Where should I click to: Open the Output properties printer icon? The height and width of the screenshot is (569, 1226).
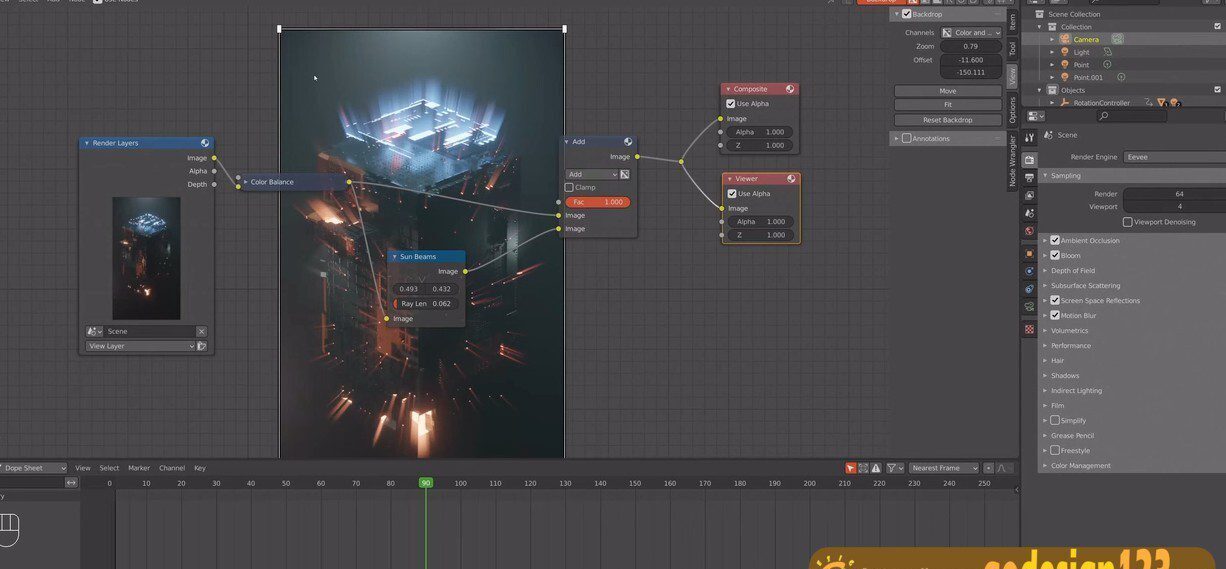pyautogui.click(x=1029, y=177)
